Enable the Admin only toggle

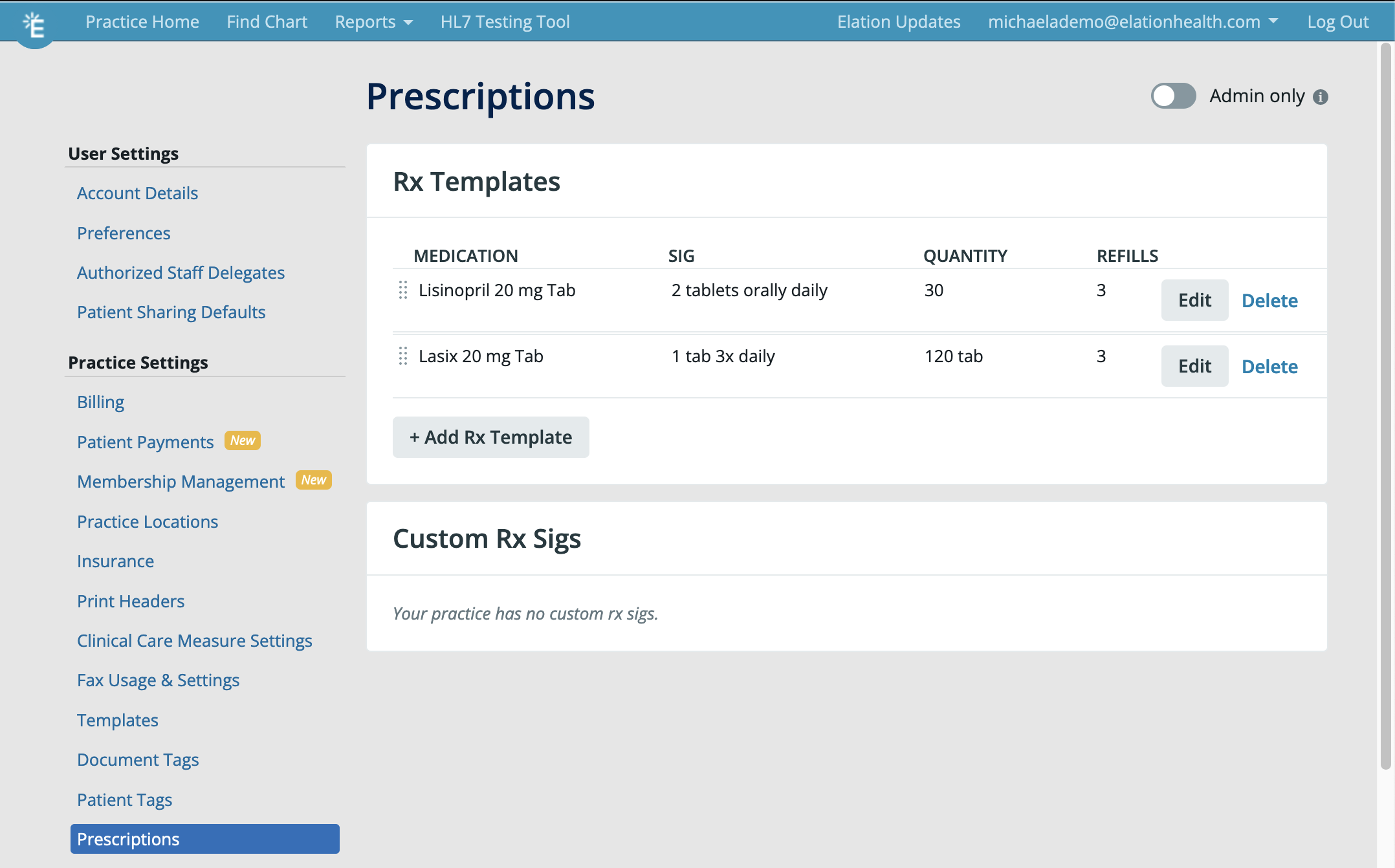tap(1173, 96)
